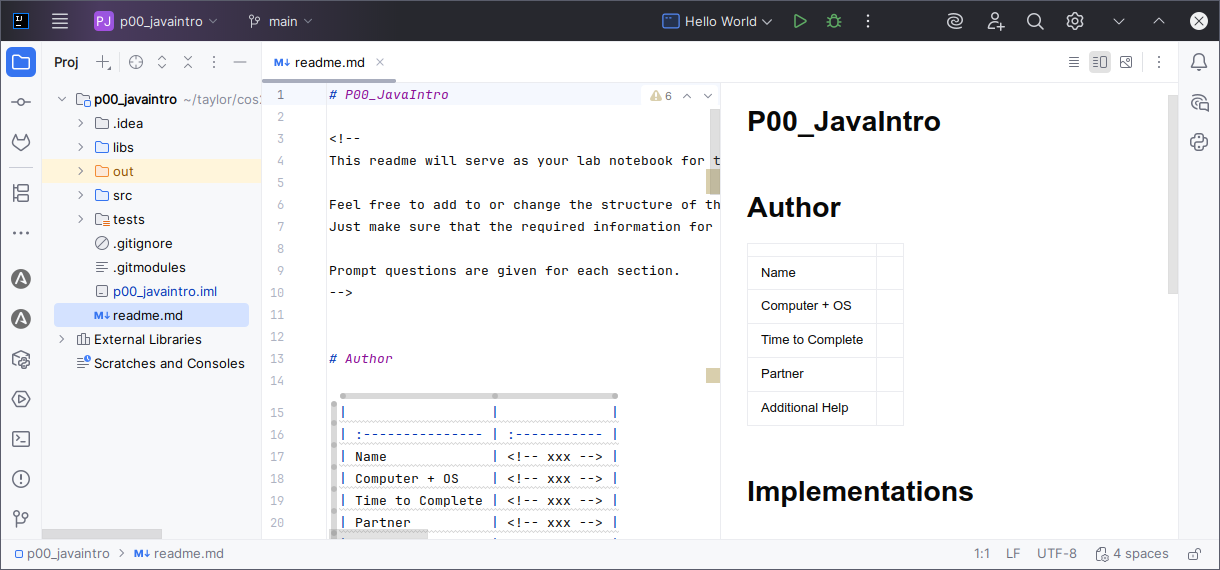Select the readme.md editor tab
Image resolution: width=1220 pixels, height=570 pixels.
point(329,62)
